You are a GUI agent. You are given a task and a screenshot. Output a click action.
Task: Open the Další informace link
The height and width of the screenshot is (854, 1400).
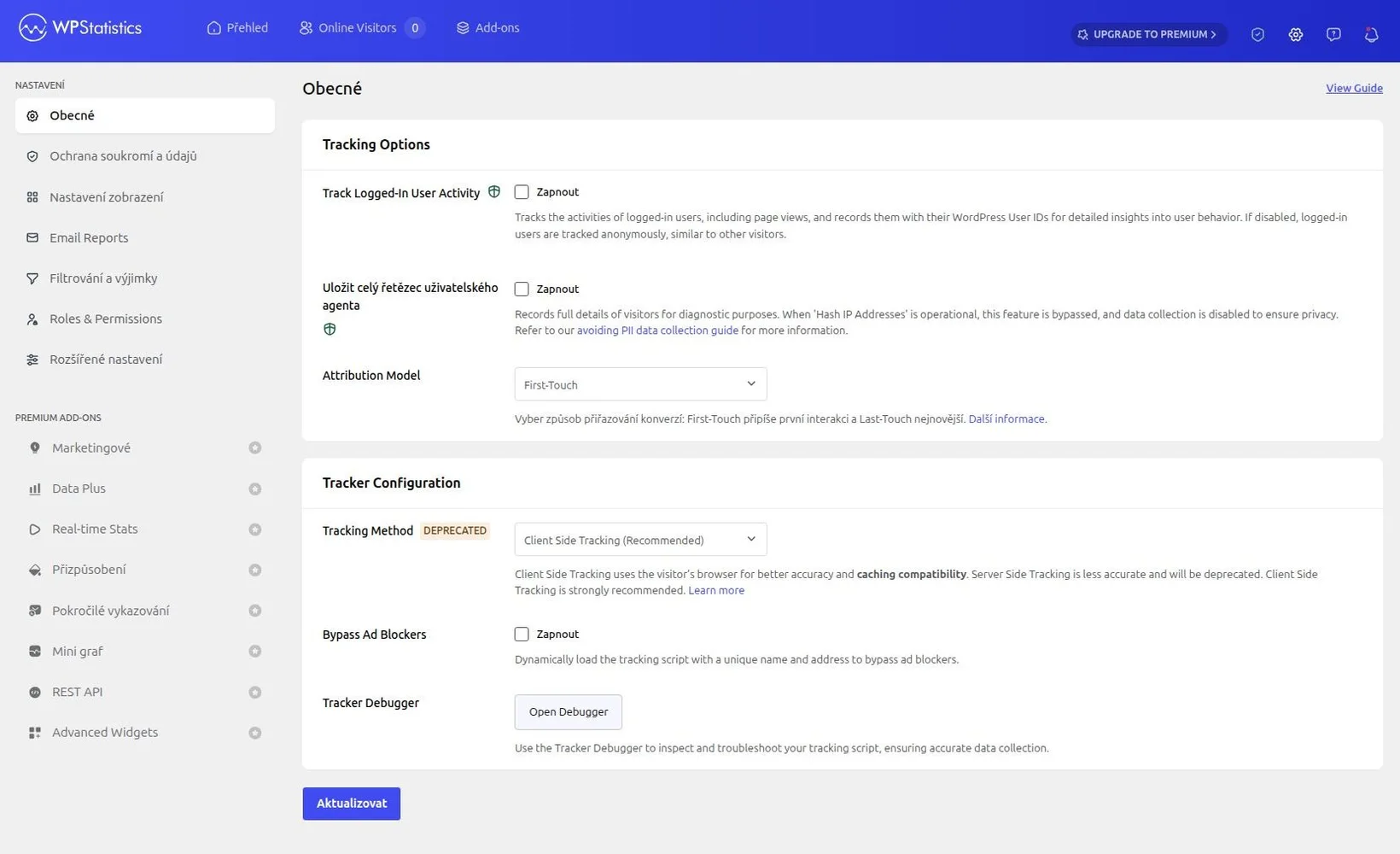(x=1006, y=418)
